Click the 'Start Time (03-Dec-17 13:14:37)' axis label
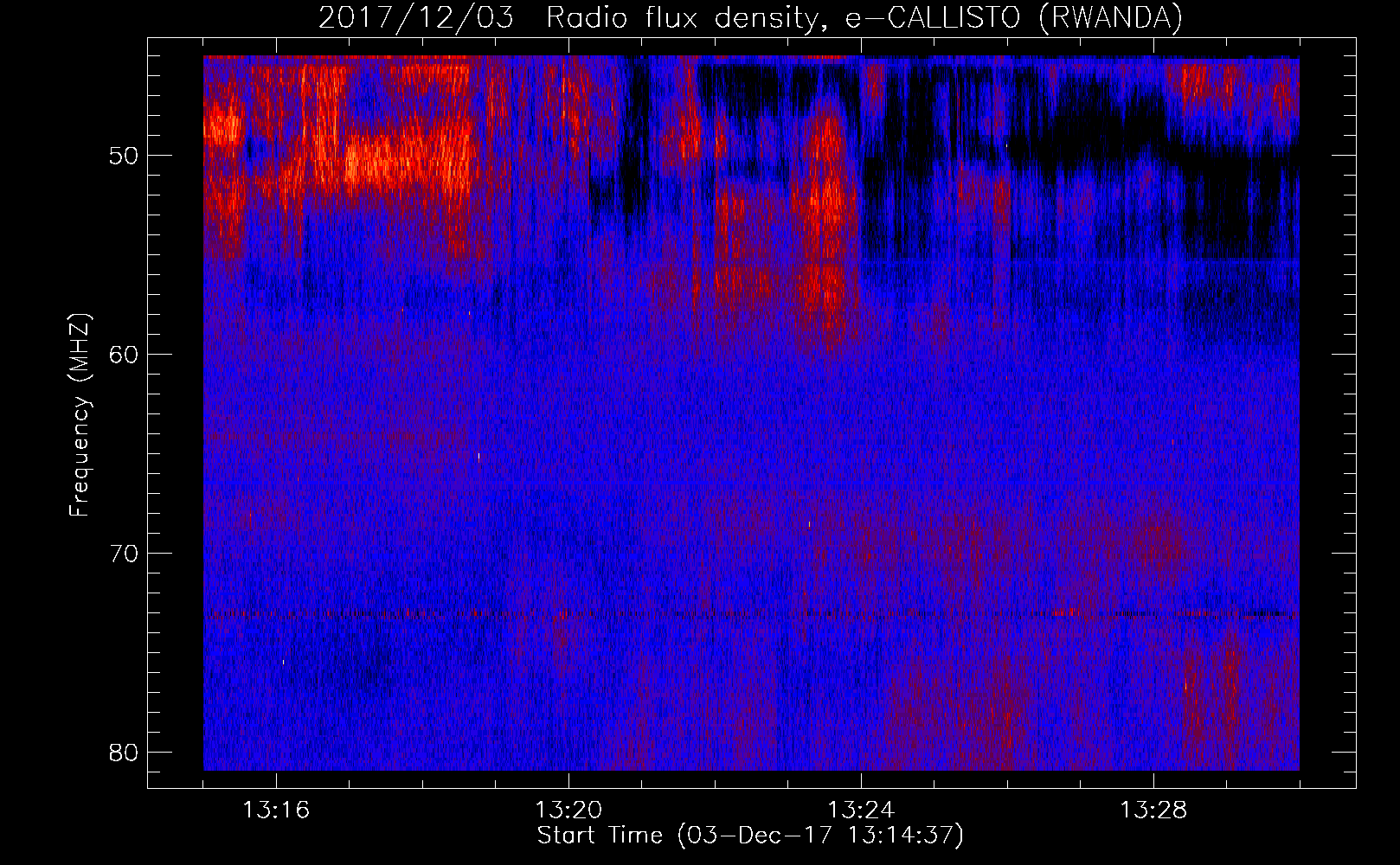Screen dimensions: 1400x865 (x=750, y=836)
